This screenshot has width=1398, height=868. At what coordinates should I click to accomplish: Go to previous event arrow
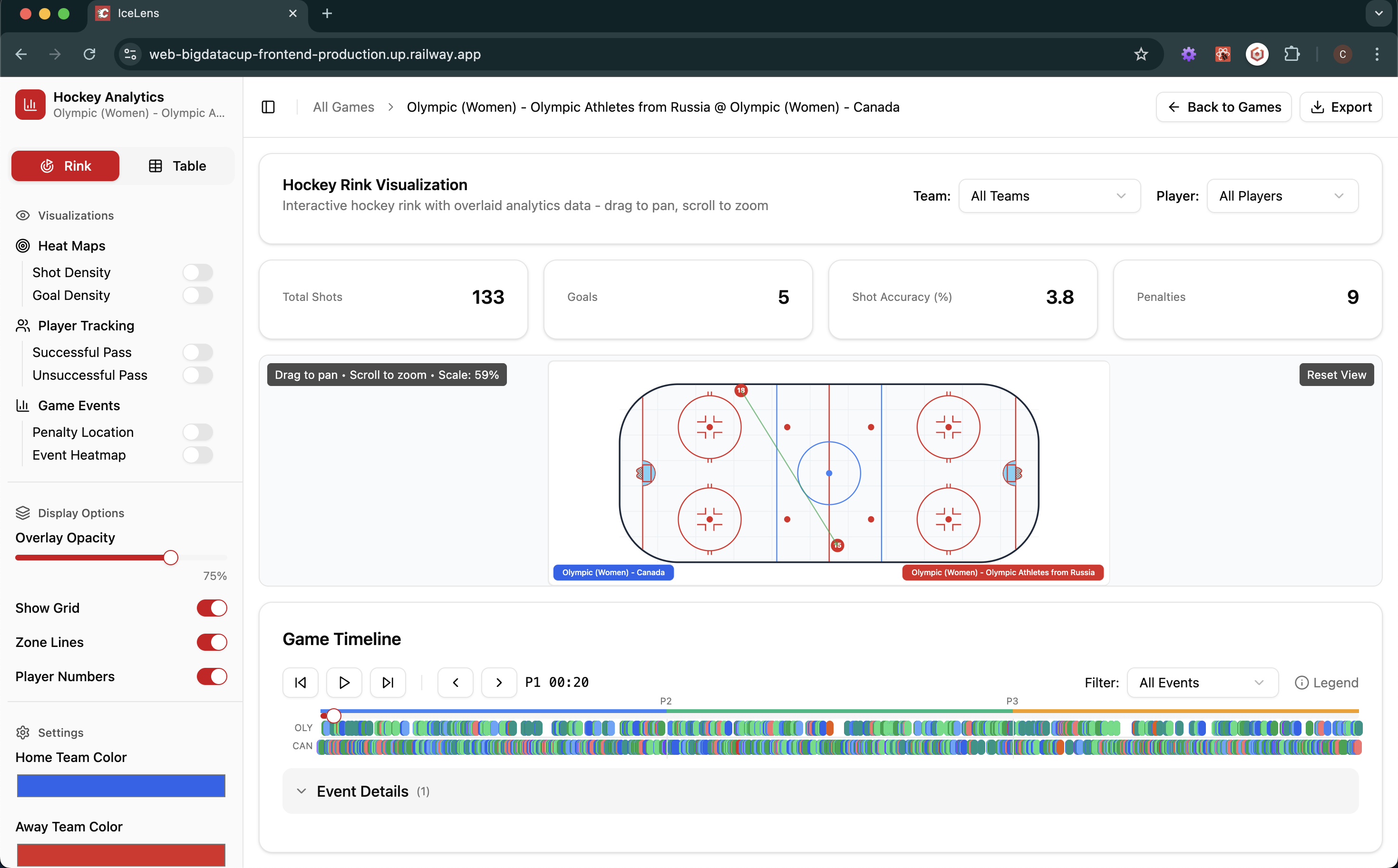click(455, 683)
